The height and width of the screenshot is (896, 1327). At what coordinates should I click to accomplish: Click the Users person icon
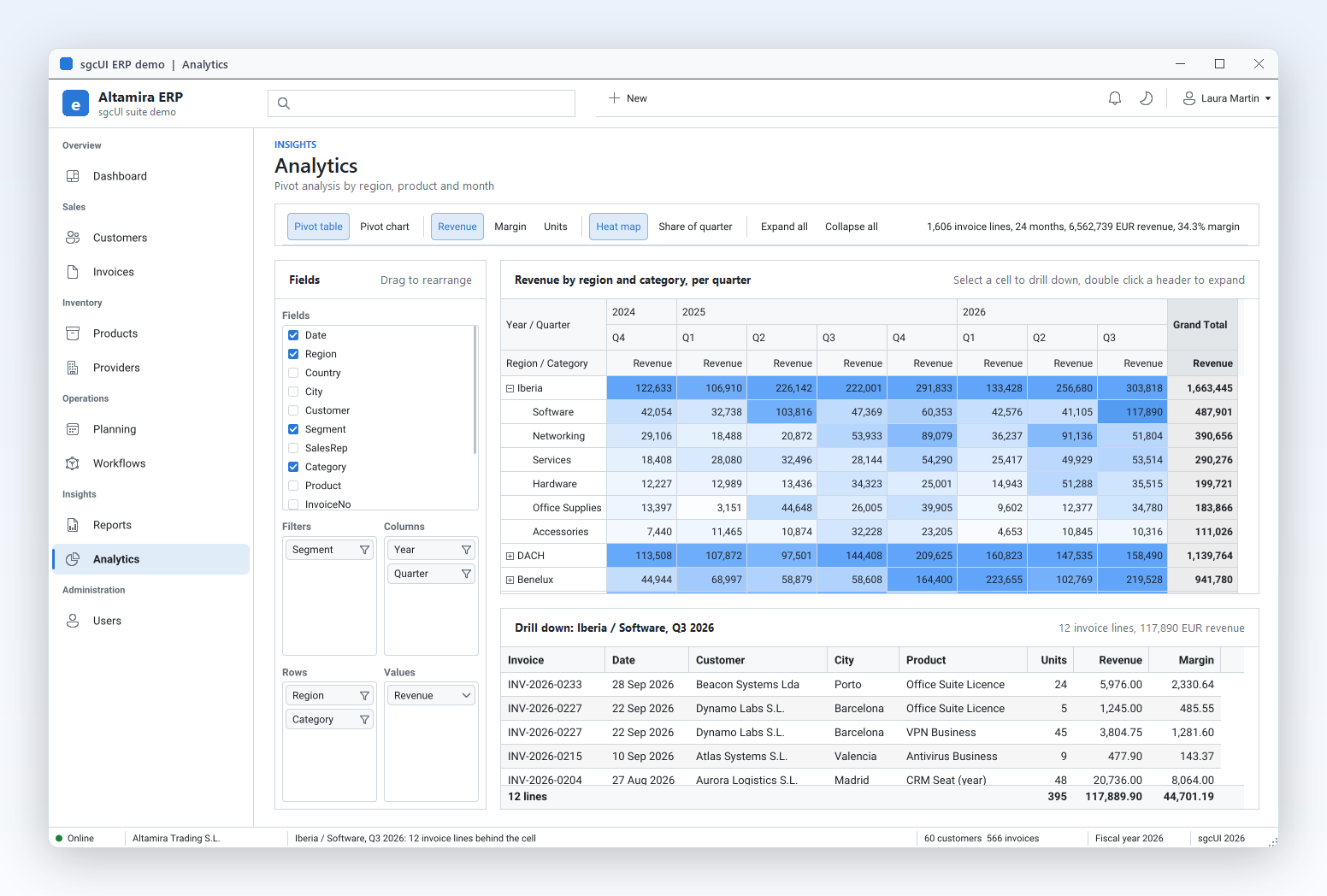click(73, 621)
